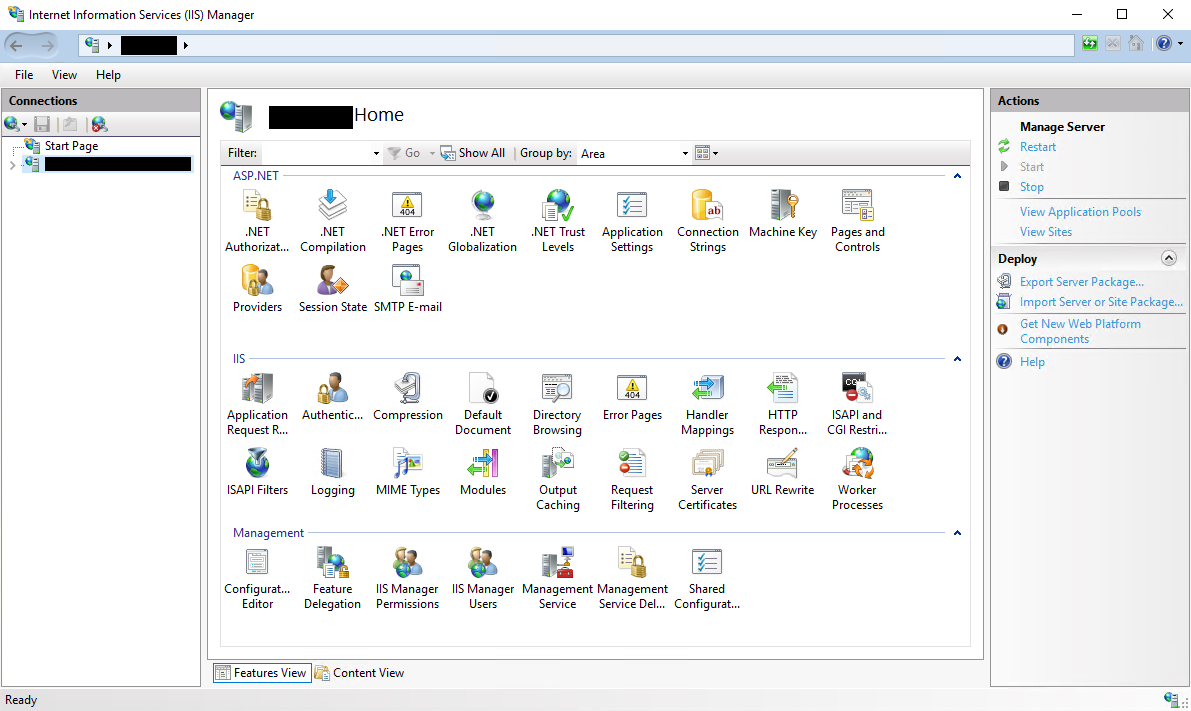Viewport: 1191px width, 711px height.
Task: Open .NET Authorization Rules feature
Action: (x=257, y=221)
